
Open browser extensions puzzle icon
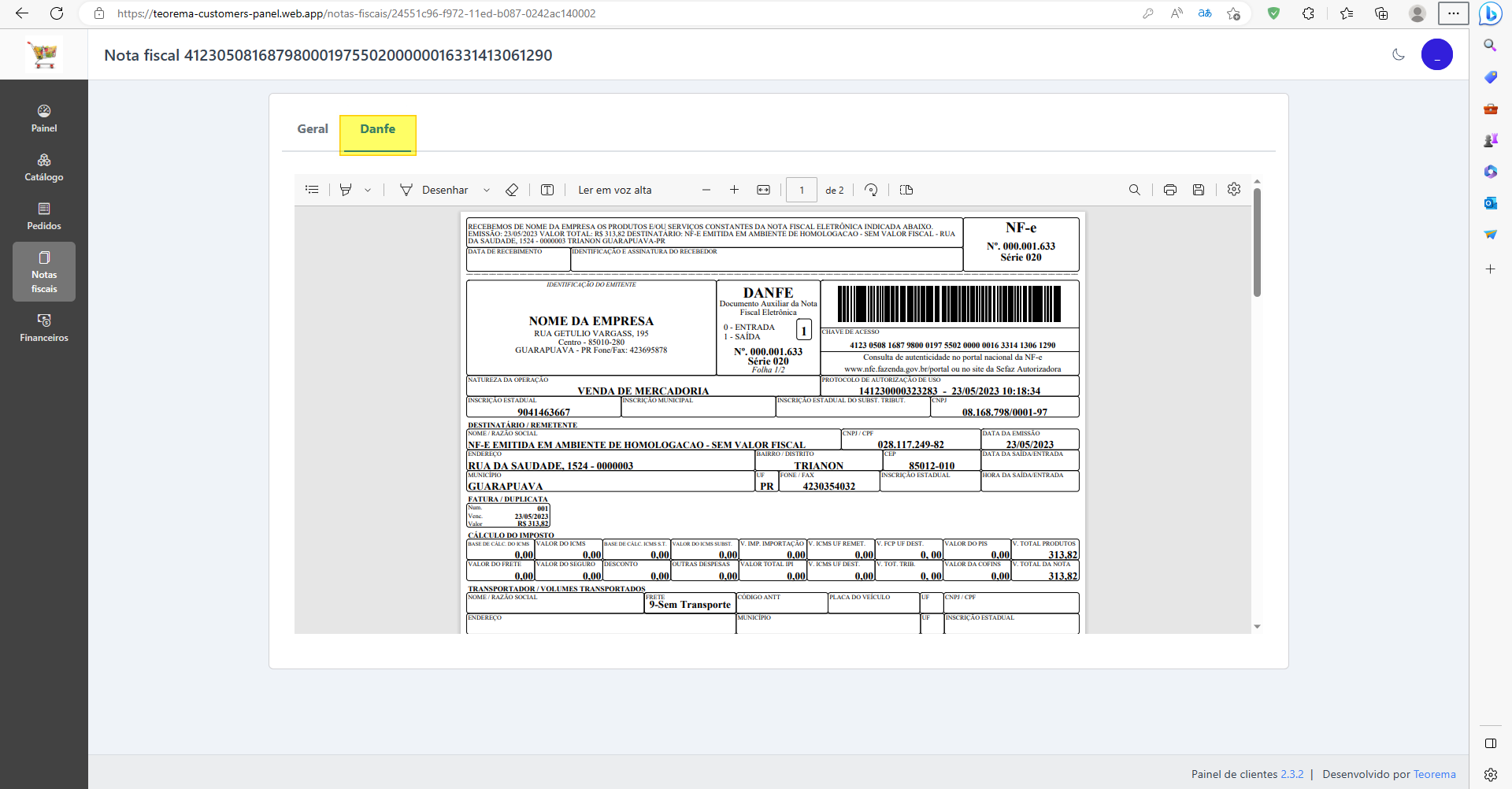(x=1308, y=13)
